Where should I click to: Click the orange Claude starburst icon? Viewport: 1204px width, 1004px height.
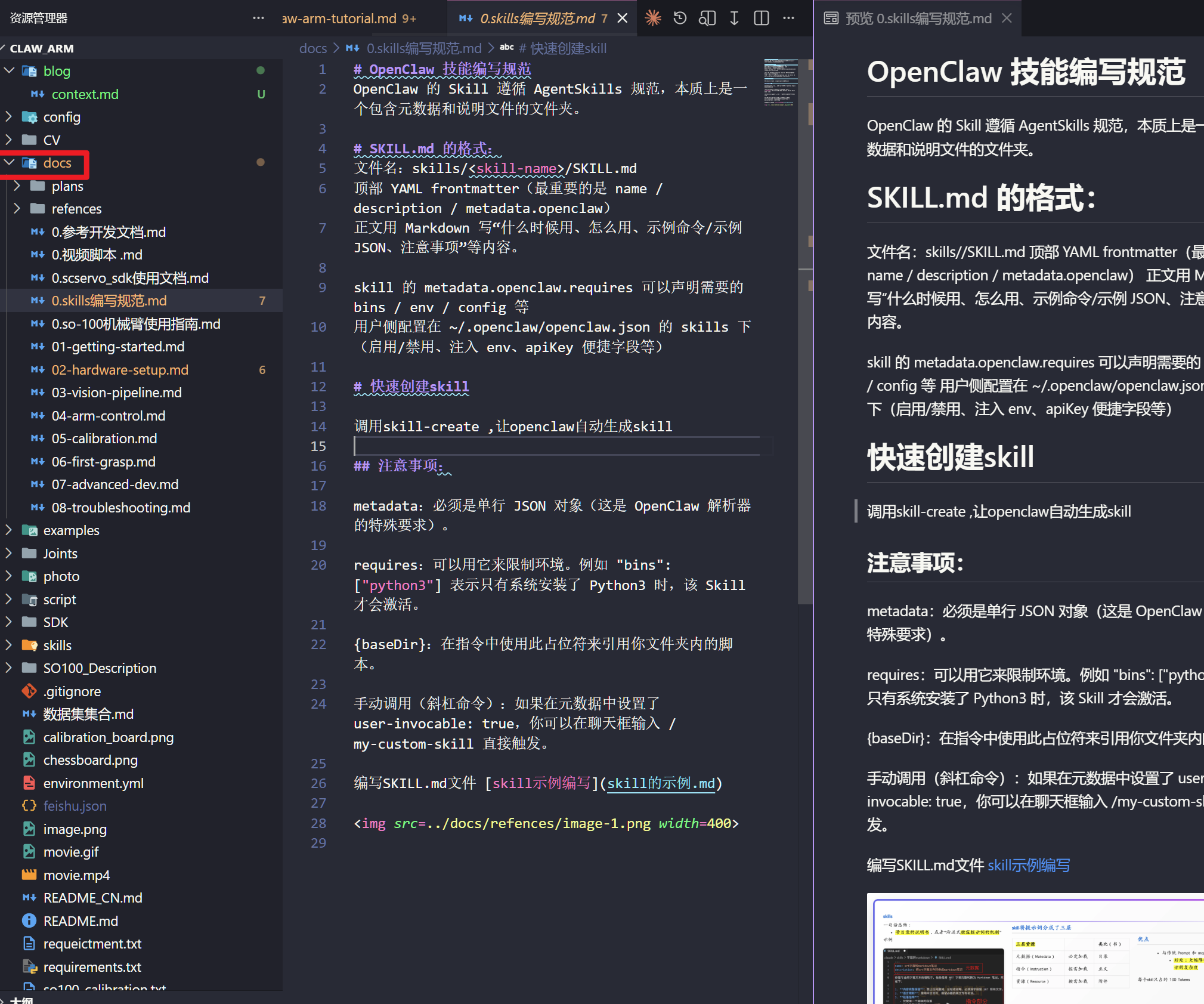click(653, 18)
